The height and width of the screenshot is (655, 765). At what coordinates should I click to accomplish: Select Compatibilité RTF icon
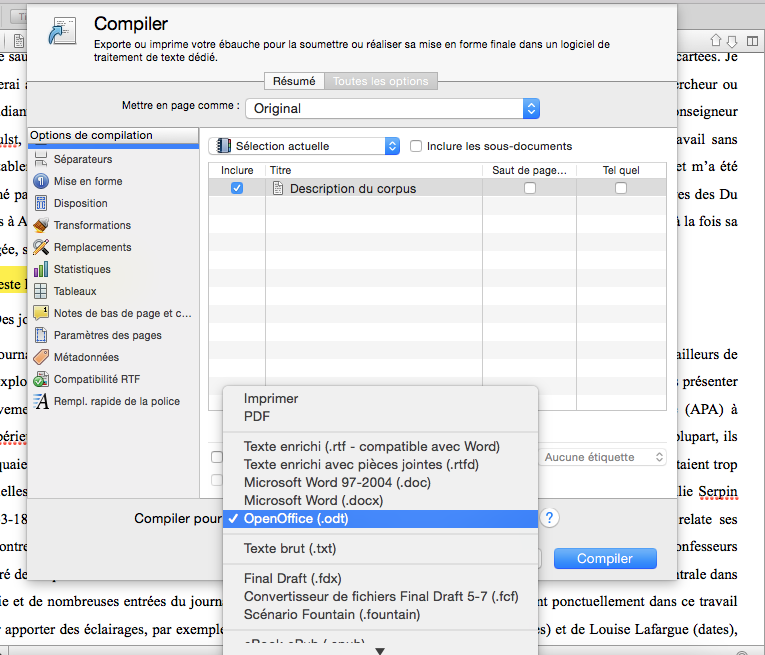(41, 379)
